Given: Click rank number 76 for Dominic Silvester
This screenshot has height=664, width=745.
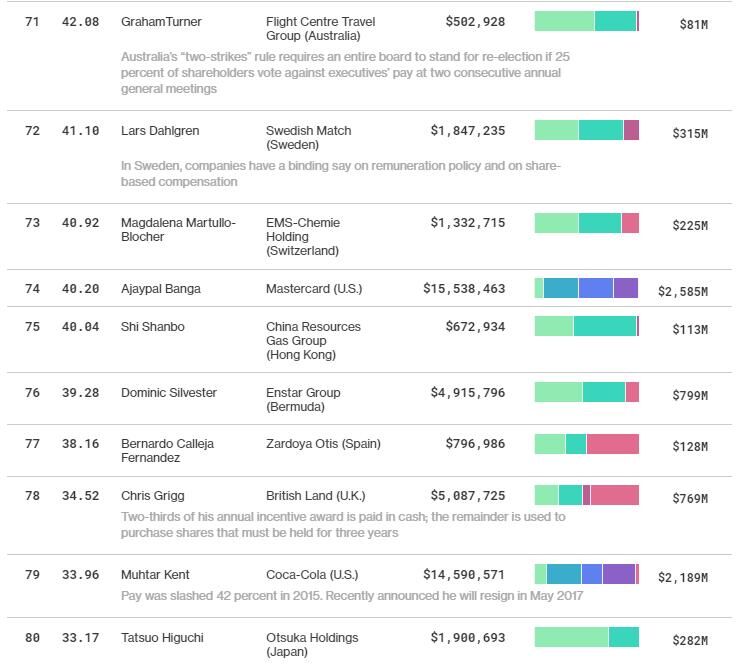Looking at the screenshot, I should [33, 393].
